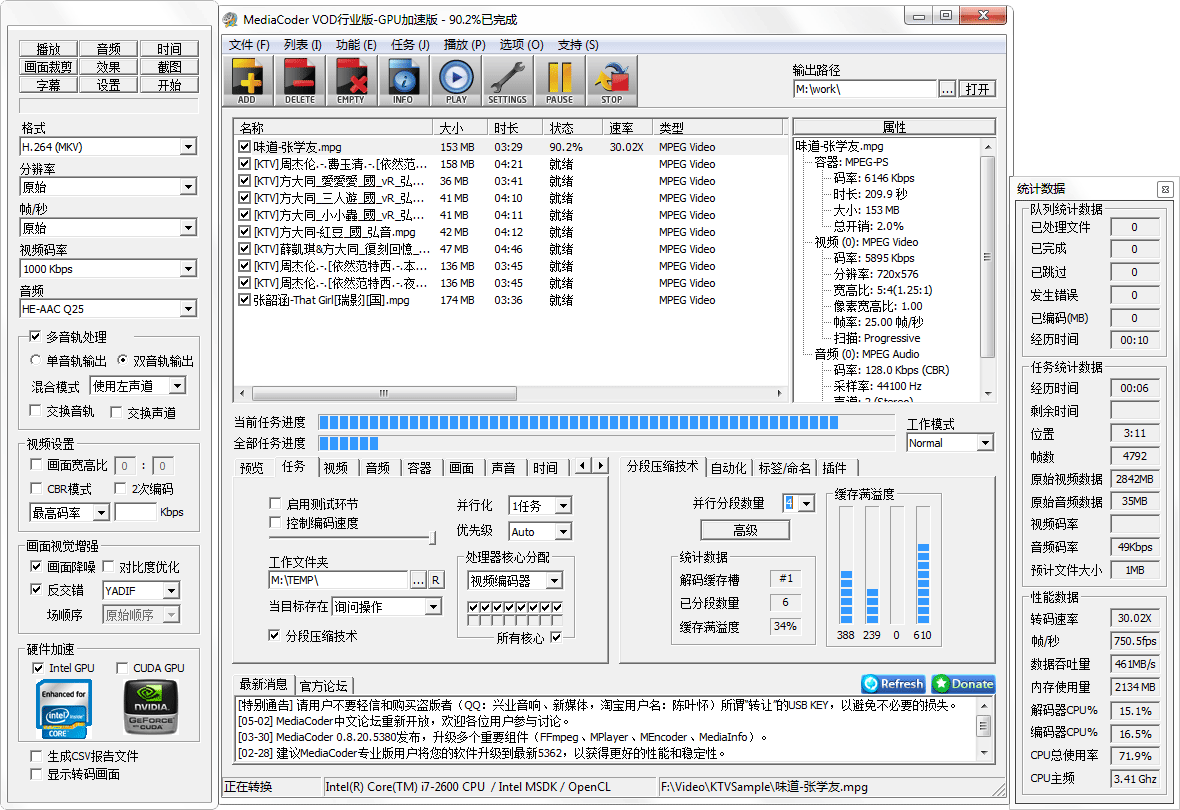Open the 工作模式 Normal dropdown

(x=985, y=443)
